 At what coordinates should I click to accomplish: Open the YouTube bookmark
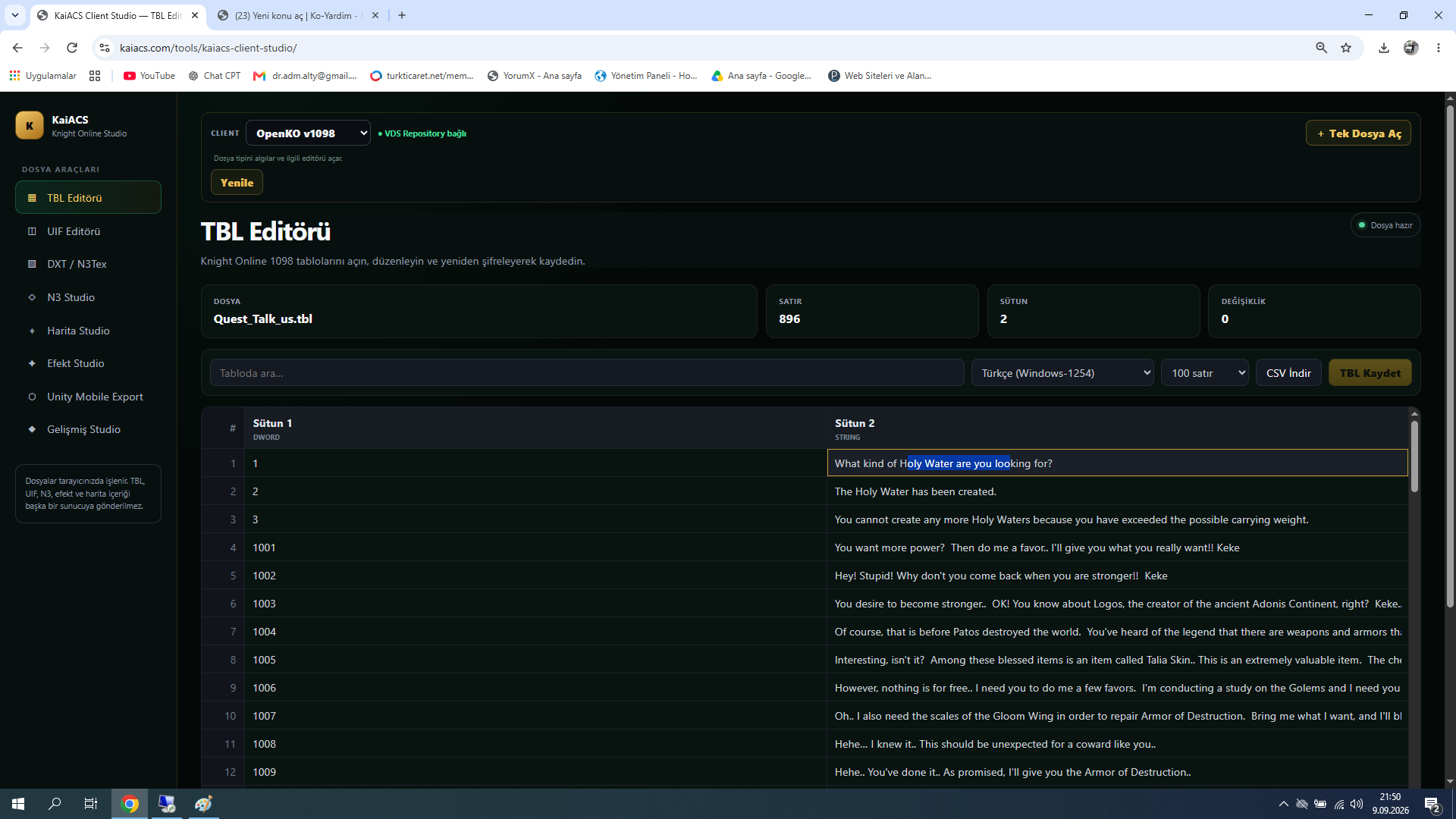(x=149, y=76)
